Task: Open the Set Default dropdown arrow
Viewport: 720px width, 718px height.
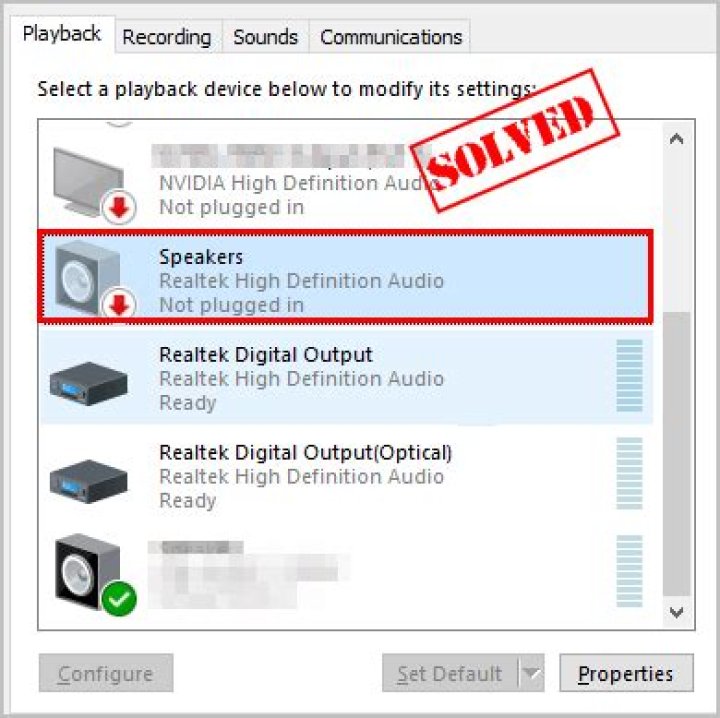Action: (531, 673)
